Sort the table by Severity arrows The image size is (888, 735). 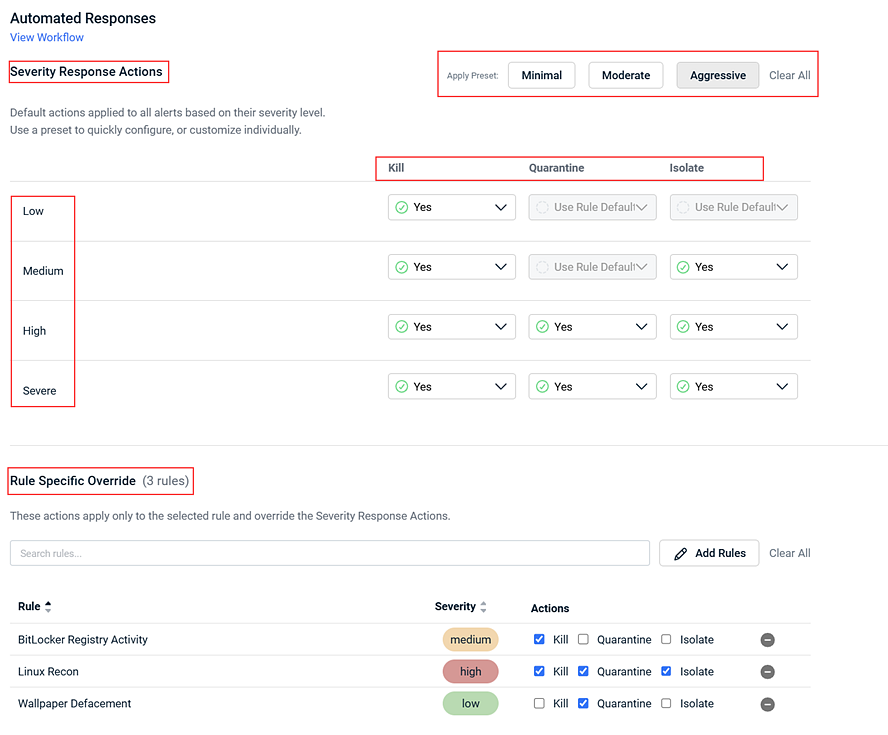pyautogui.click(x=483, y=607)
